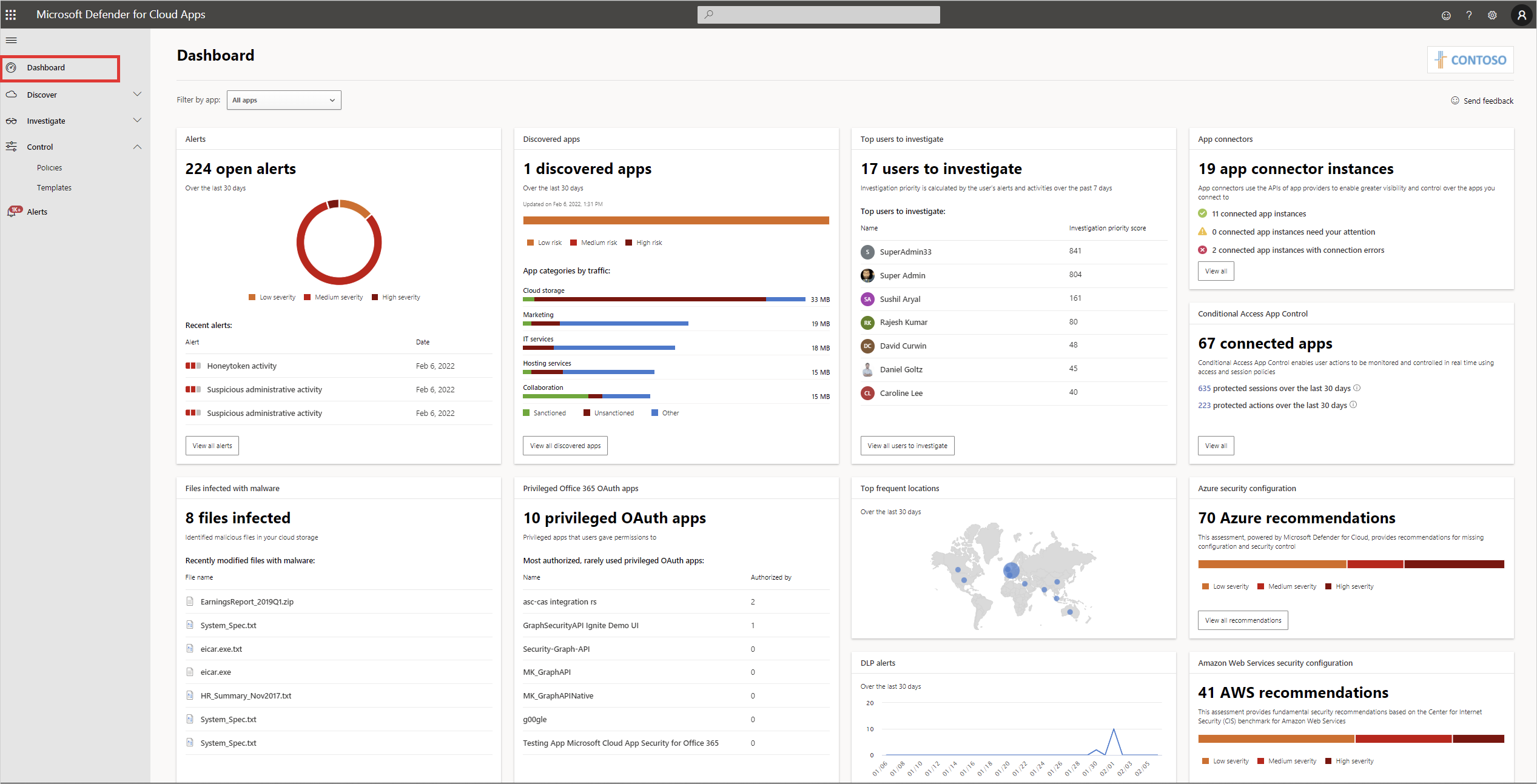The width and height of the screenshot is (1537, 784).
Task: Click the Control sliders icon
Action: coord(11,147)
